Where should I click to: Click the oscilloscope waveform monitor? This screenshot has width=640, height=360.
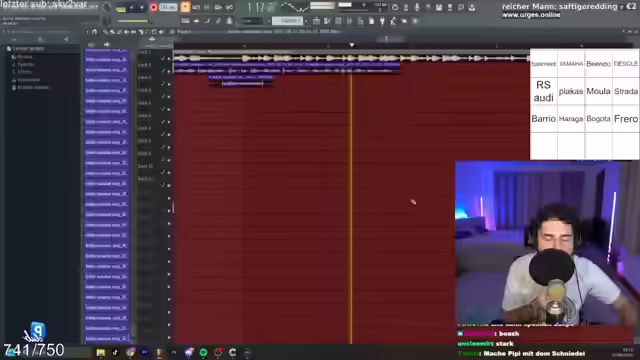[295, 7]
